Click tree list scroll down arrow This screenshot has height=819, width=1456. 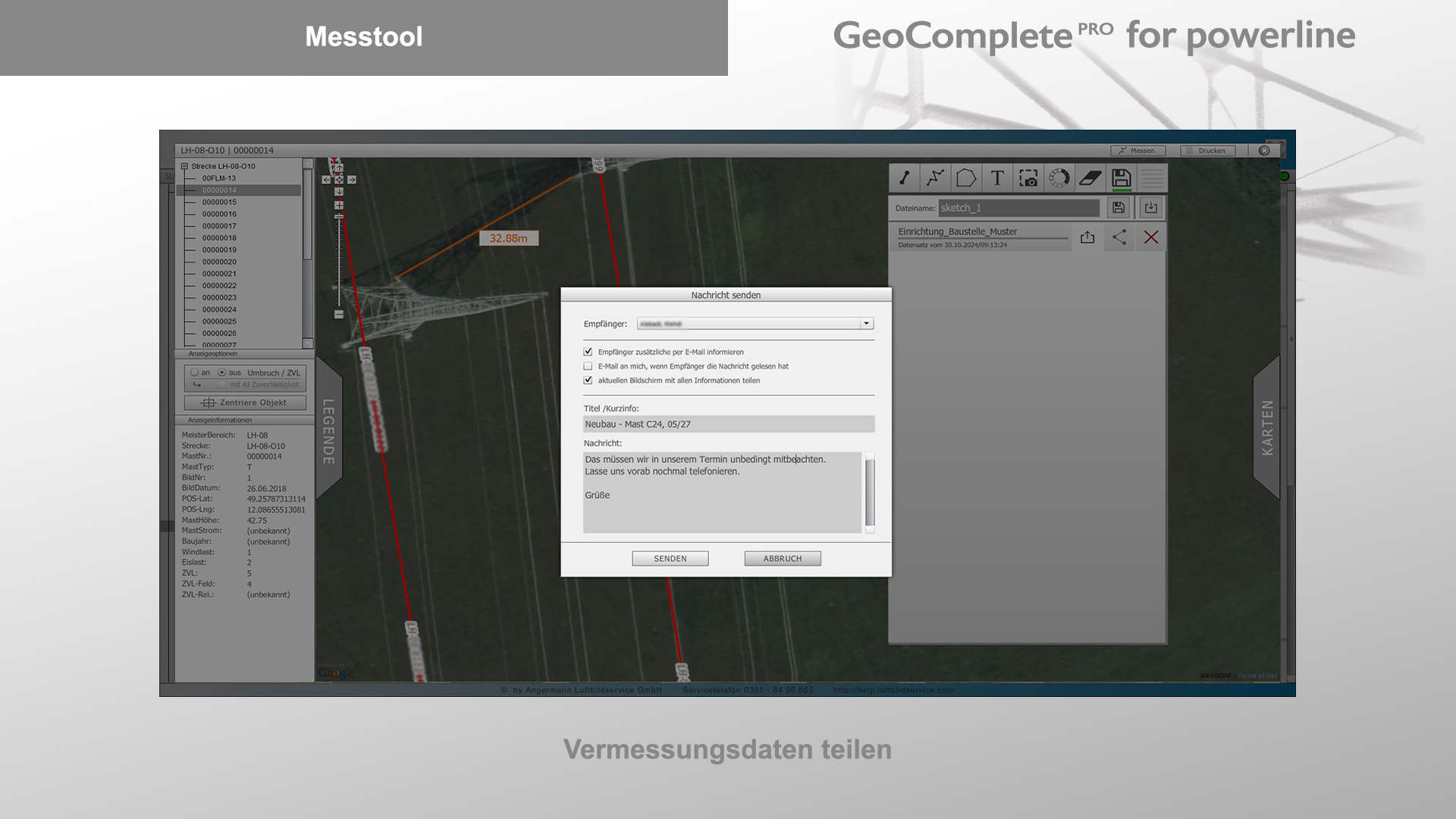pyautogui.click(x=308, y=344)
